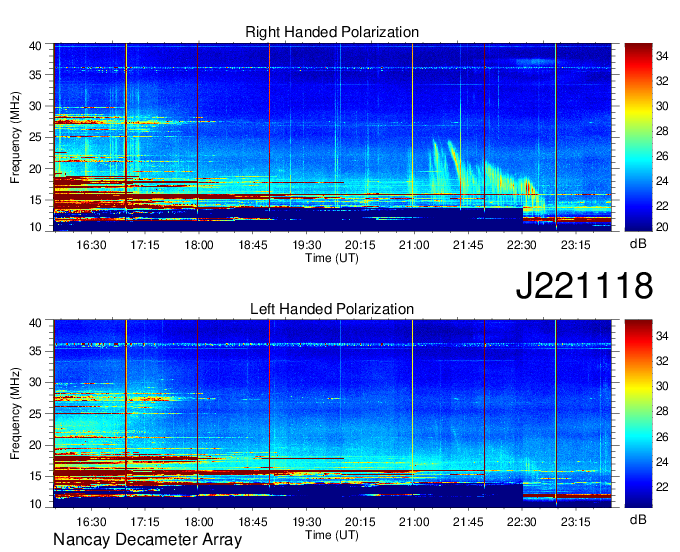
Task: Click the 40 MHz tick label on top plot
Action: (36, 46)
